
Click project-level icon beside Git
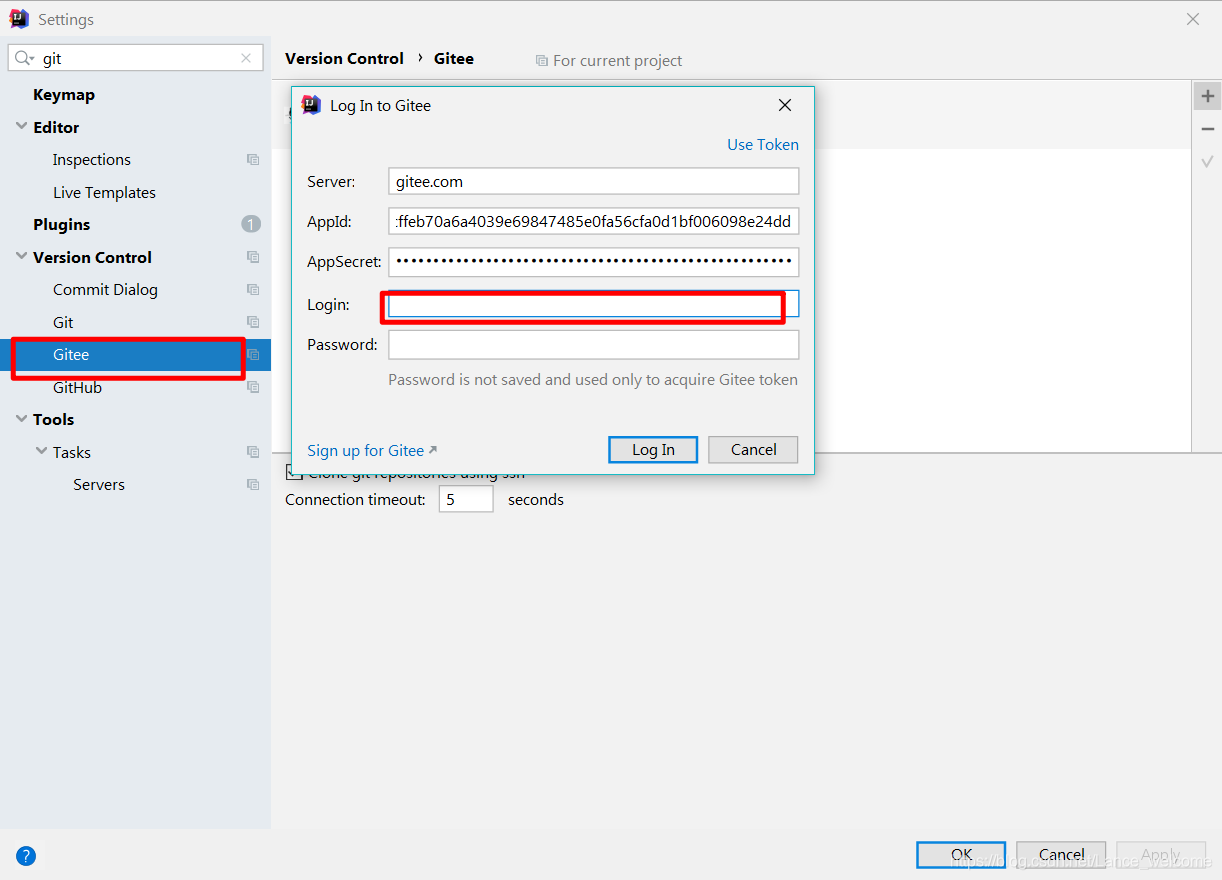click(253, 322)
